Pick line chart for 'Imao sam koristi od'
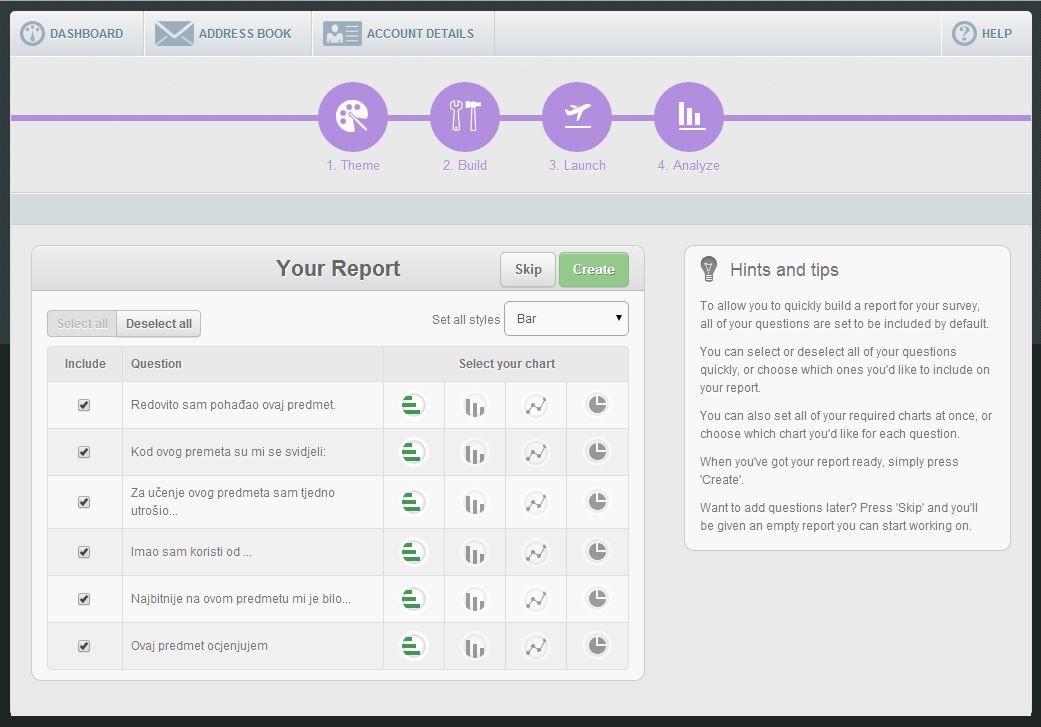This screenshot has height=727, width=1041. click(536, 552)
